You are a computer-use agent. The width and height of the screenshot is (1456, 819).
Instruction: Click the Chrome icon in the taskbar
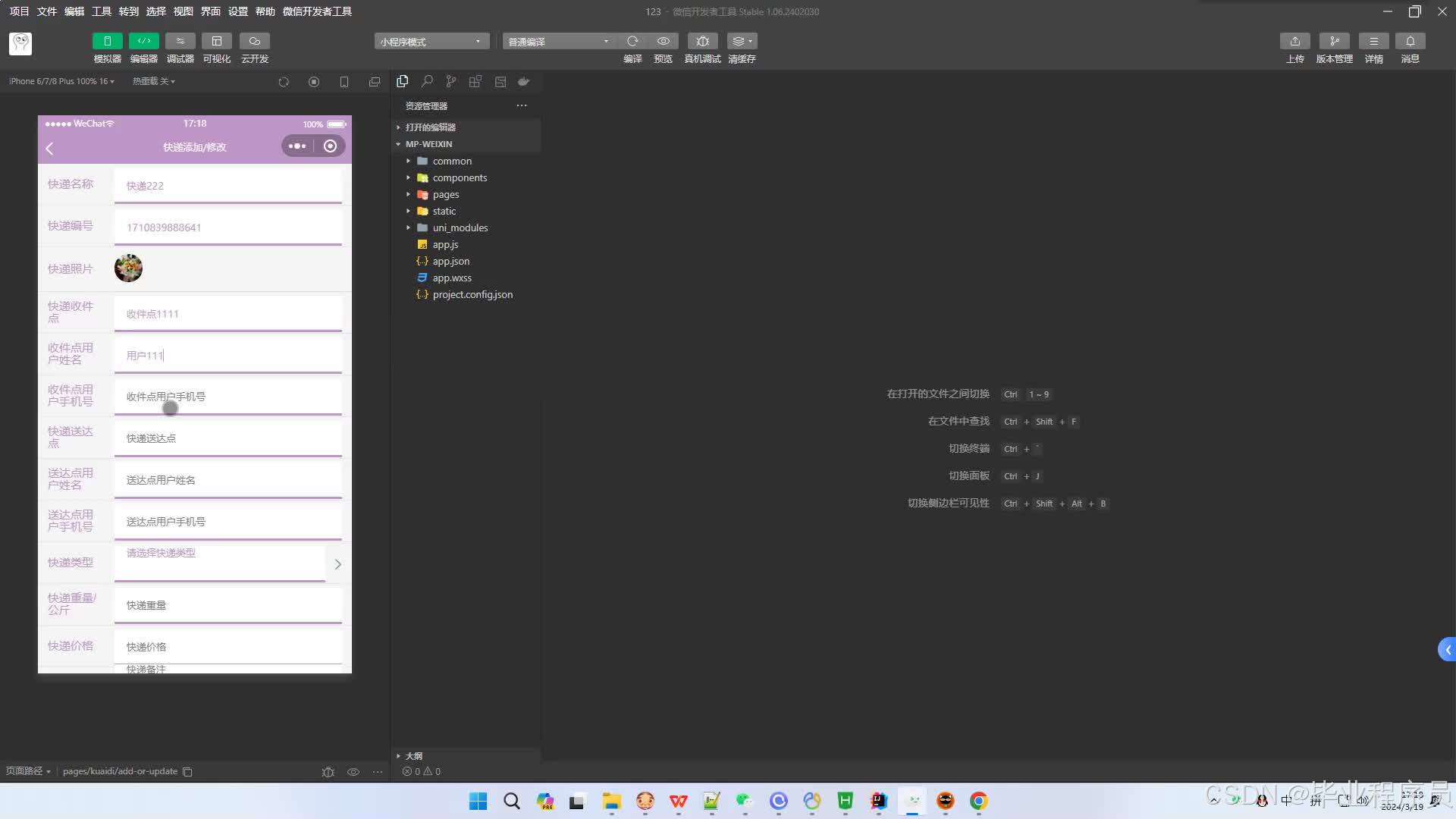point(978,801)
